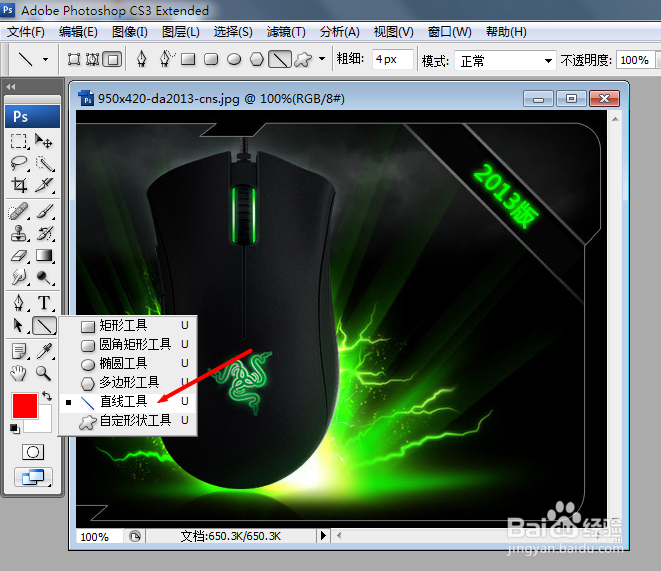The height and width of the screenshot is (571, 661).
Task: Choose Rounded Rectangle shape in options bar
Action: 211,59
